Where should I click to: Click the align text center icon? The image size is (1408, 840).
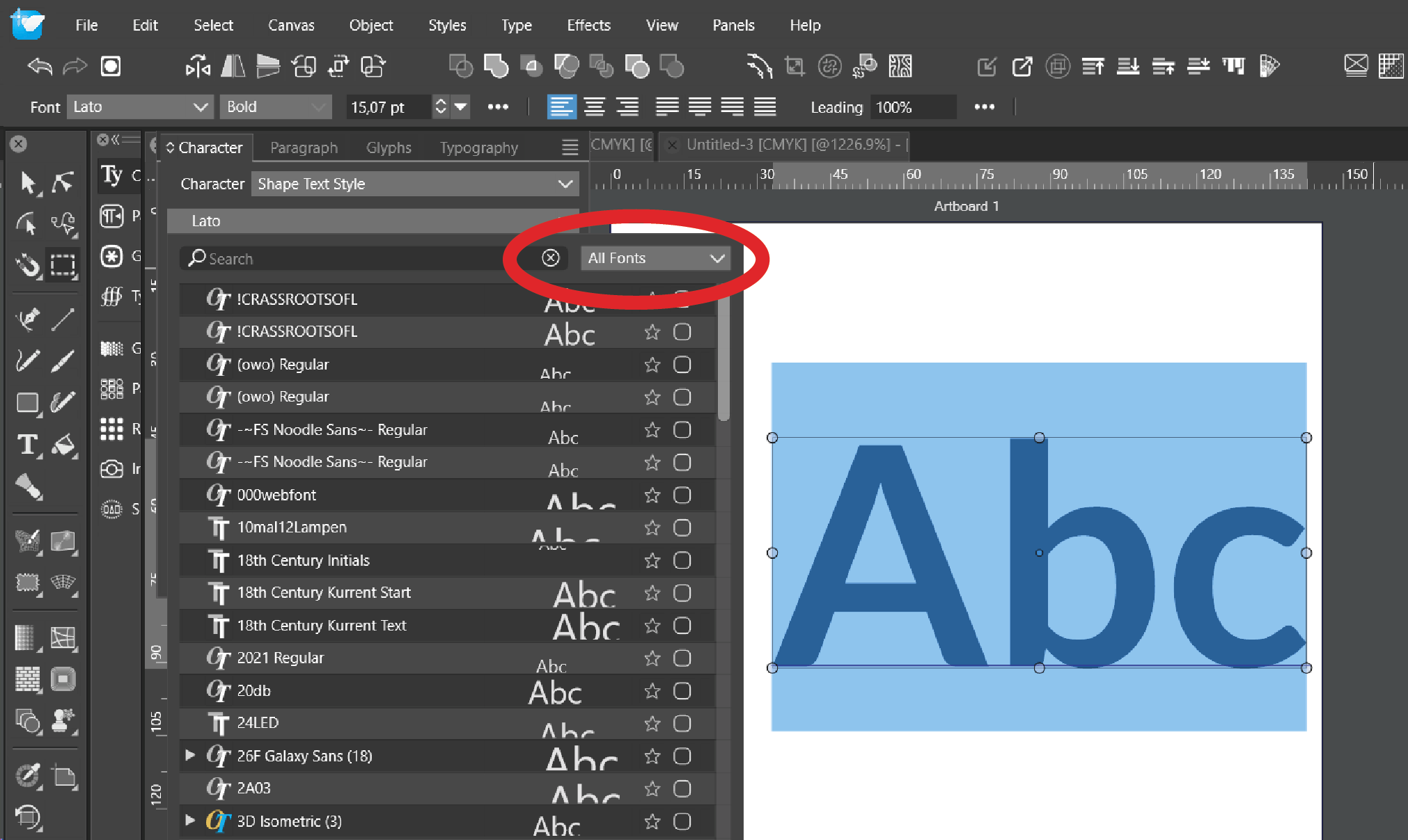tap(594, 106)
